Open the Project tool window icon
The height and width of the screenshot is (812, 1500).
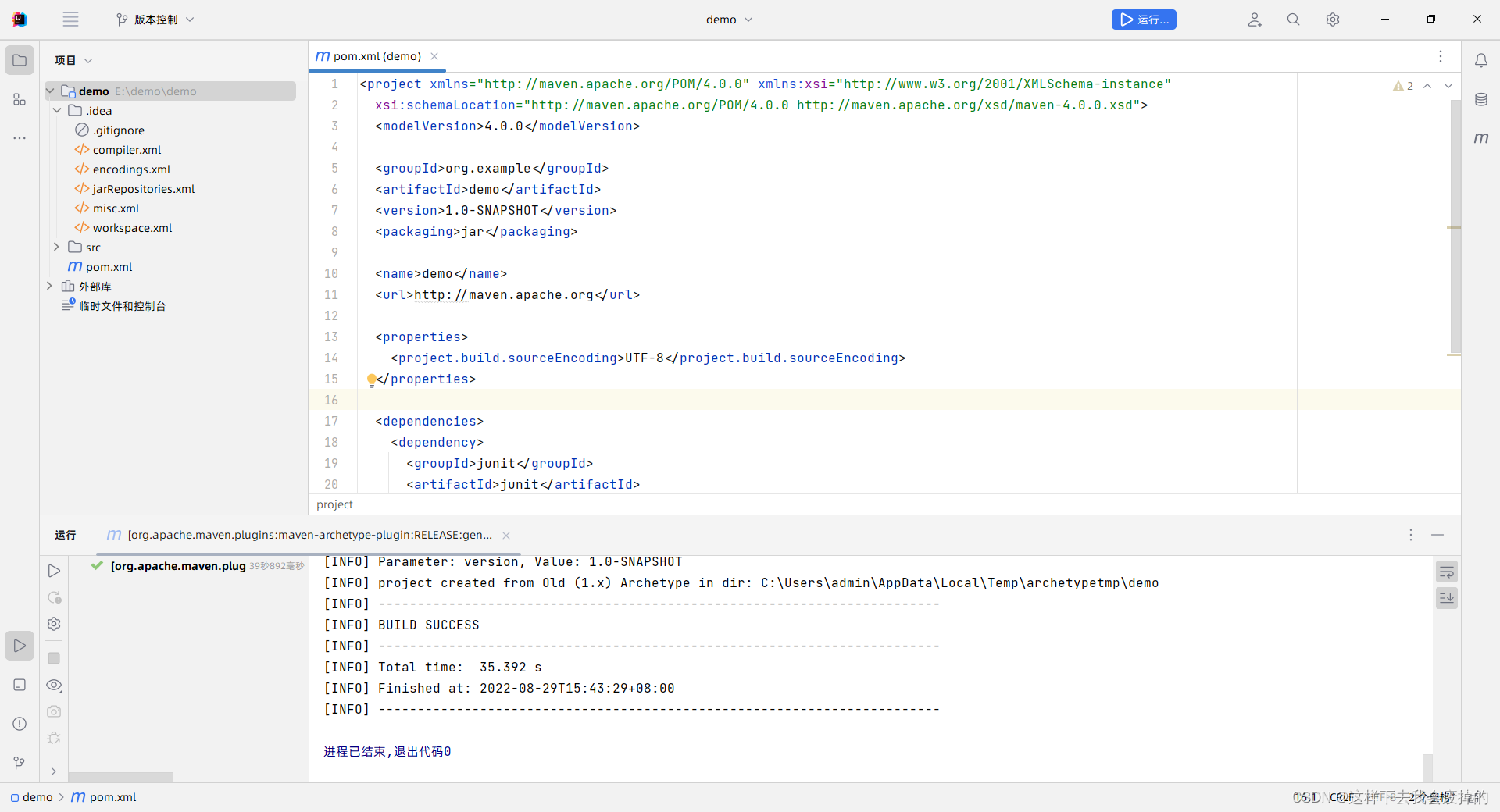click(20, 60)
